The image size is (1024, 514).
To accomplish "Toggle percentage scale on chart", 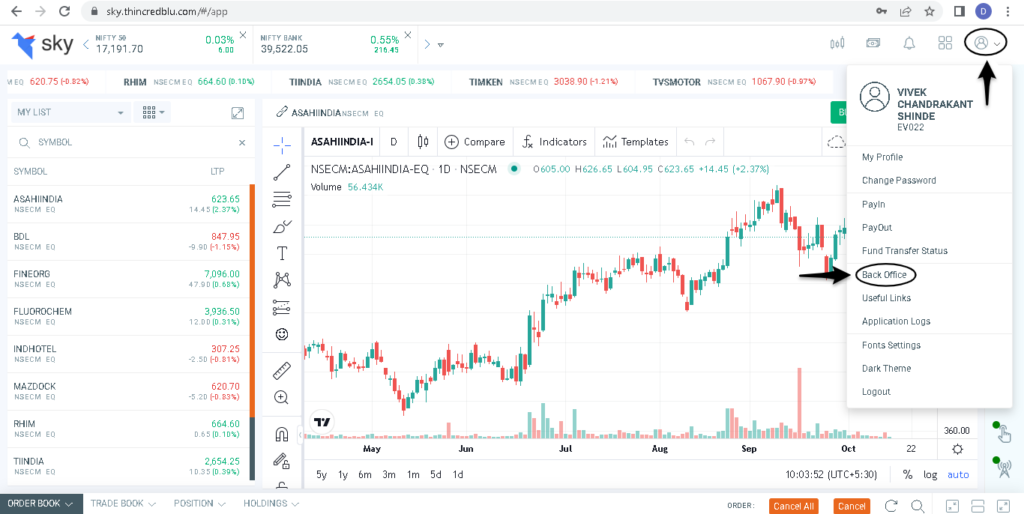I will coord(907,475).
